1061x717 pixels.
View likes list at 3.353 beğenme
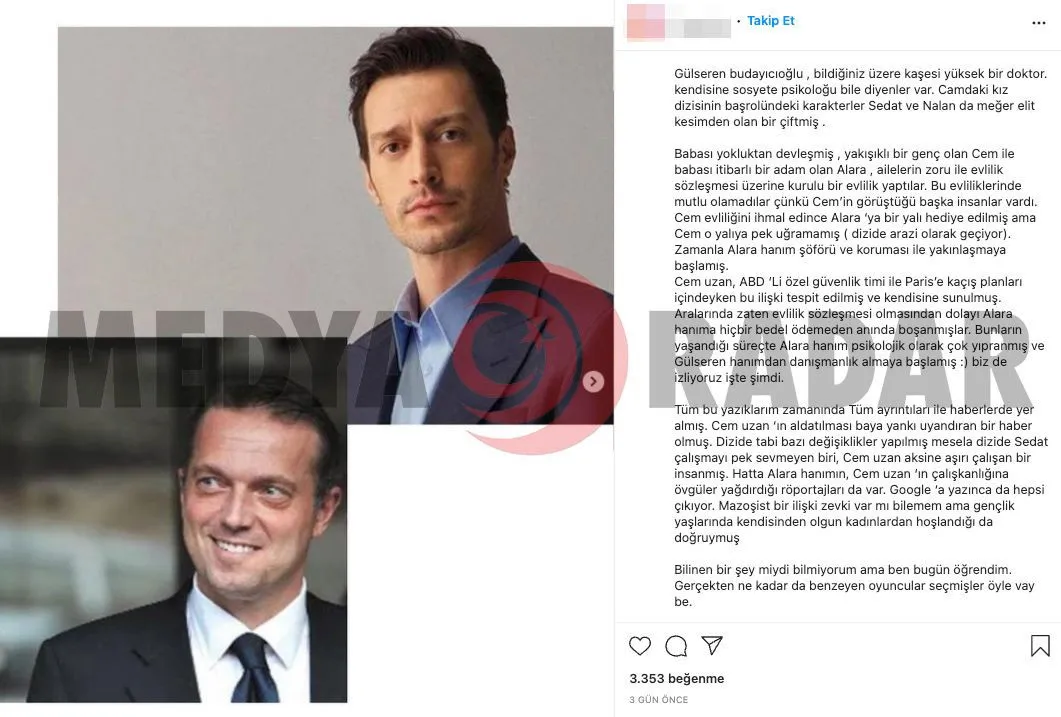pos(677,678)
